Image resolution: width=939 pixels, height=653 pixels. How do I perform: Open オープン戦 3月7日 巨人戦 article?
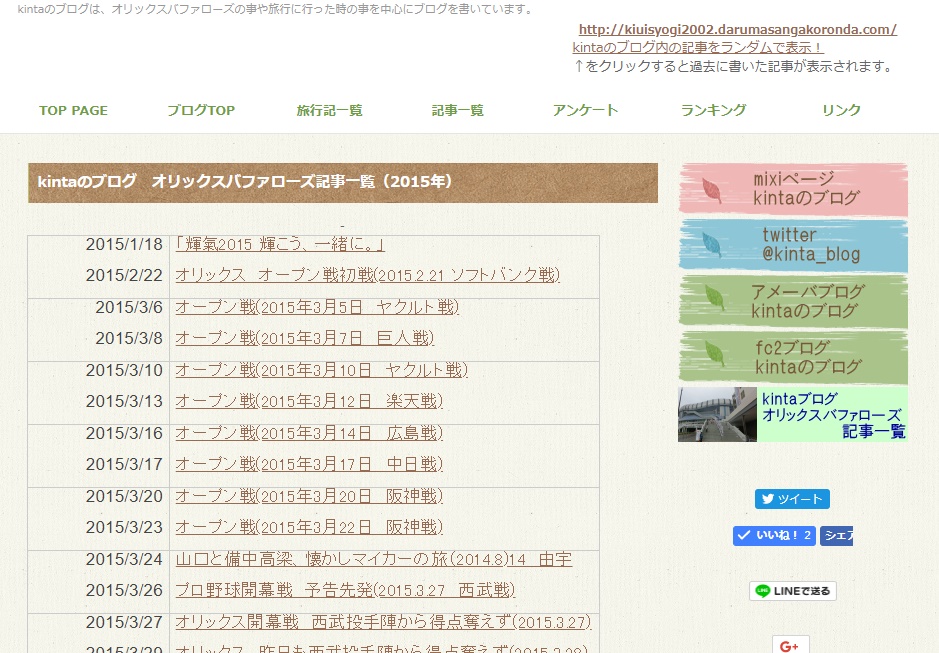click(x=305, y=338)
